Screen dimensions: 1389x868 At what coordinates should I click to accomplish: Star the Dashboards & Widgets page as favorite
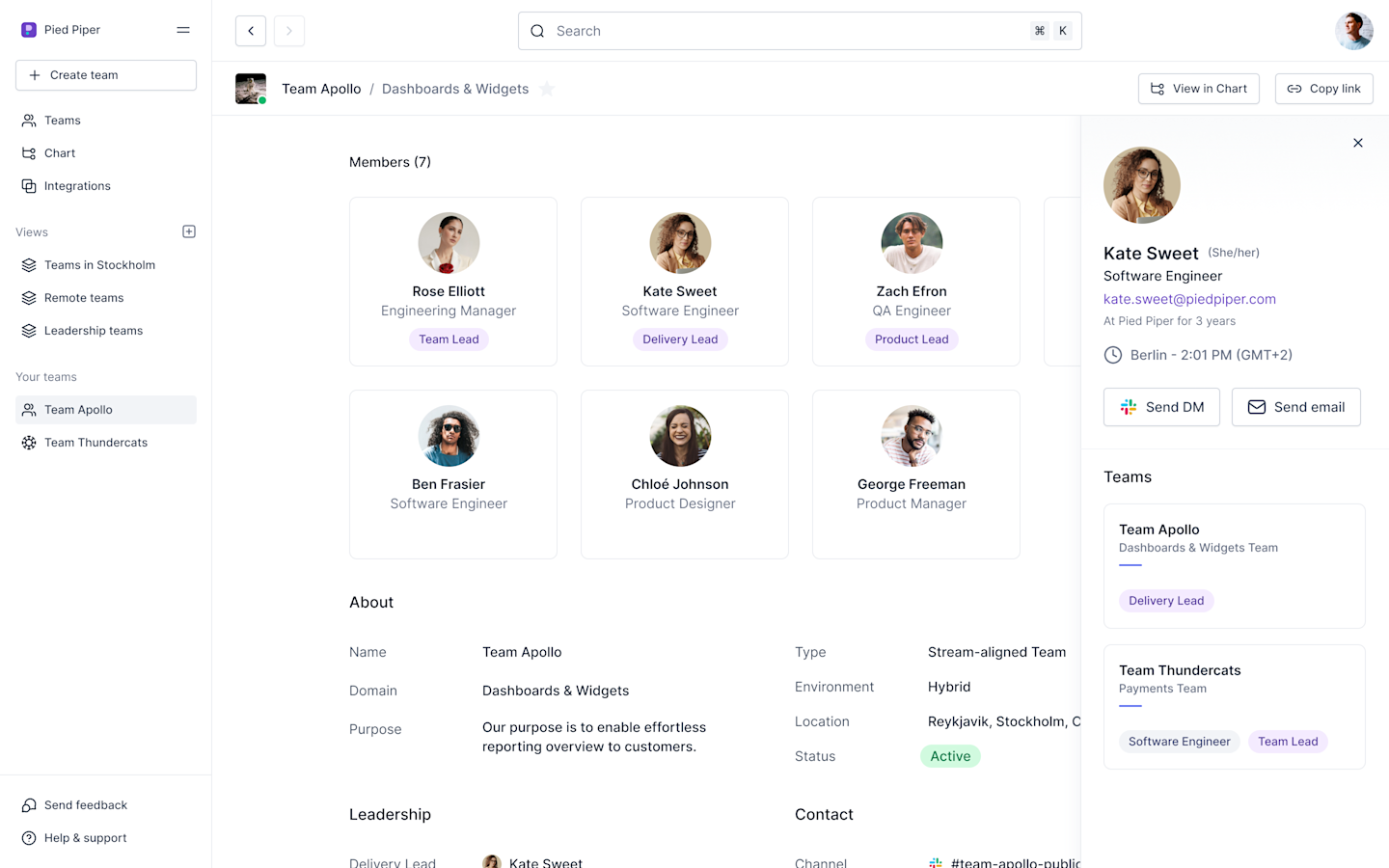[x=547, y=88]
